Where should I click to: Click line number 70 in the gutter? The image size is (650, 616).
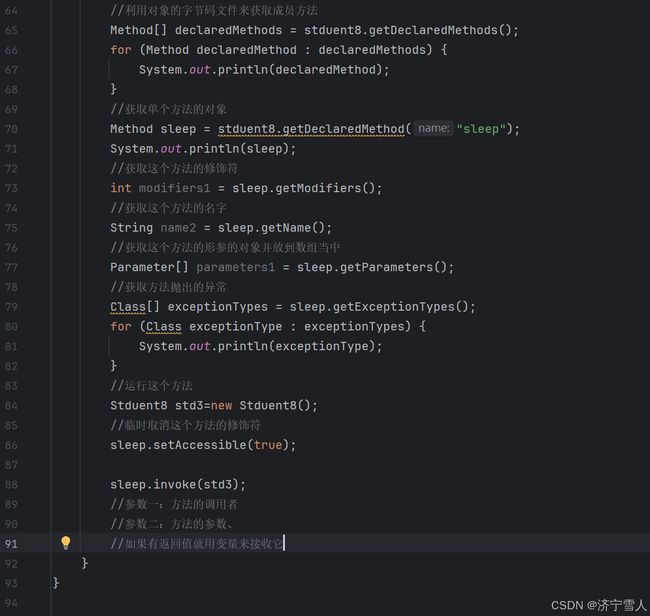[x=11, y=129]
